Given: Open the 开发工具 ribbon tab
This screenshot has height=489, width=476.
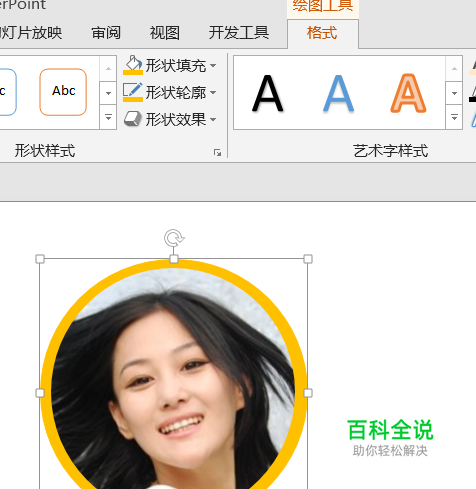Looking at the screenshot, I should pyautogui.click(x=239, y=33).
